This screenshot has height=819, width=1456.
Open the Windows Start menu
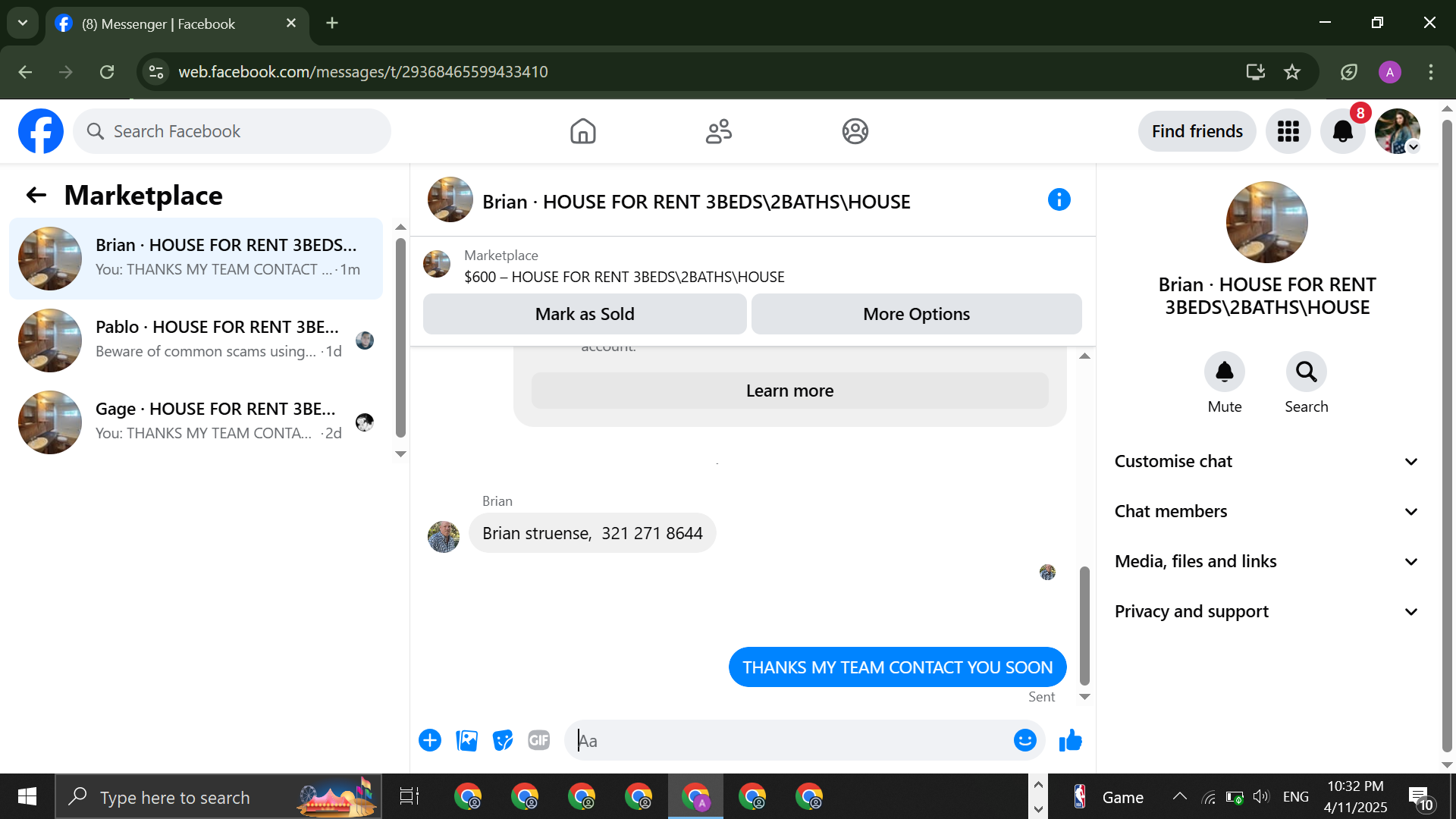coord(27,796)
